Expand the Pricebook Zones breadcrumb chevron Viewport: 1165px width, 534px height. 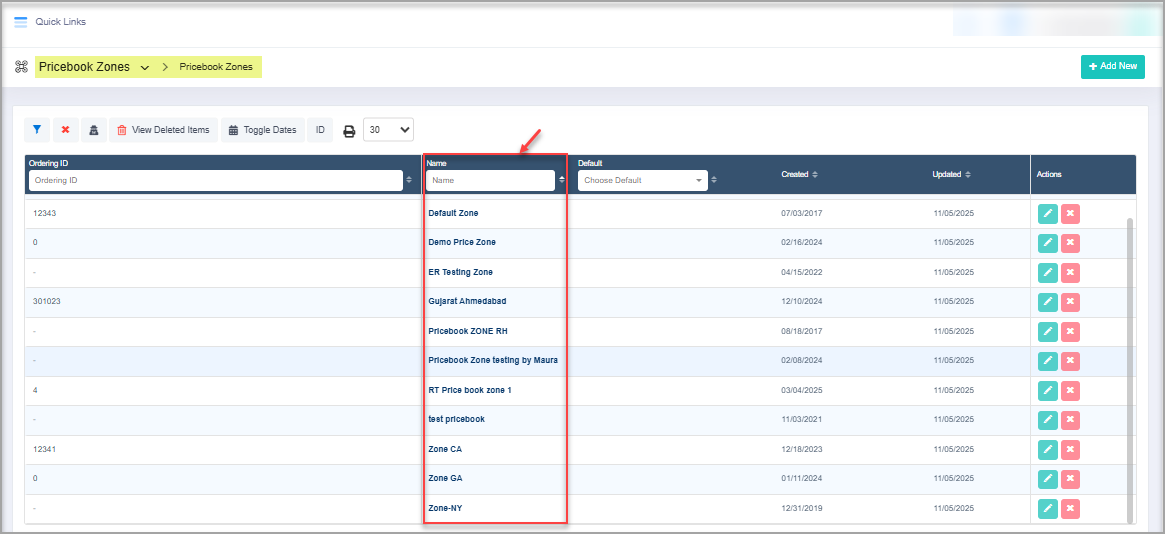(x=145, y=68)
